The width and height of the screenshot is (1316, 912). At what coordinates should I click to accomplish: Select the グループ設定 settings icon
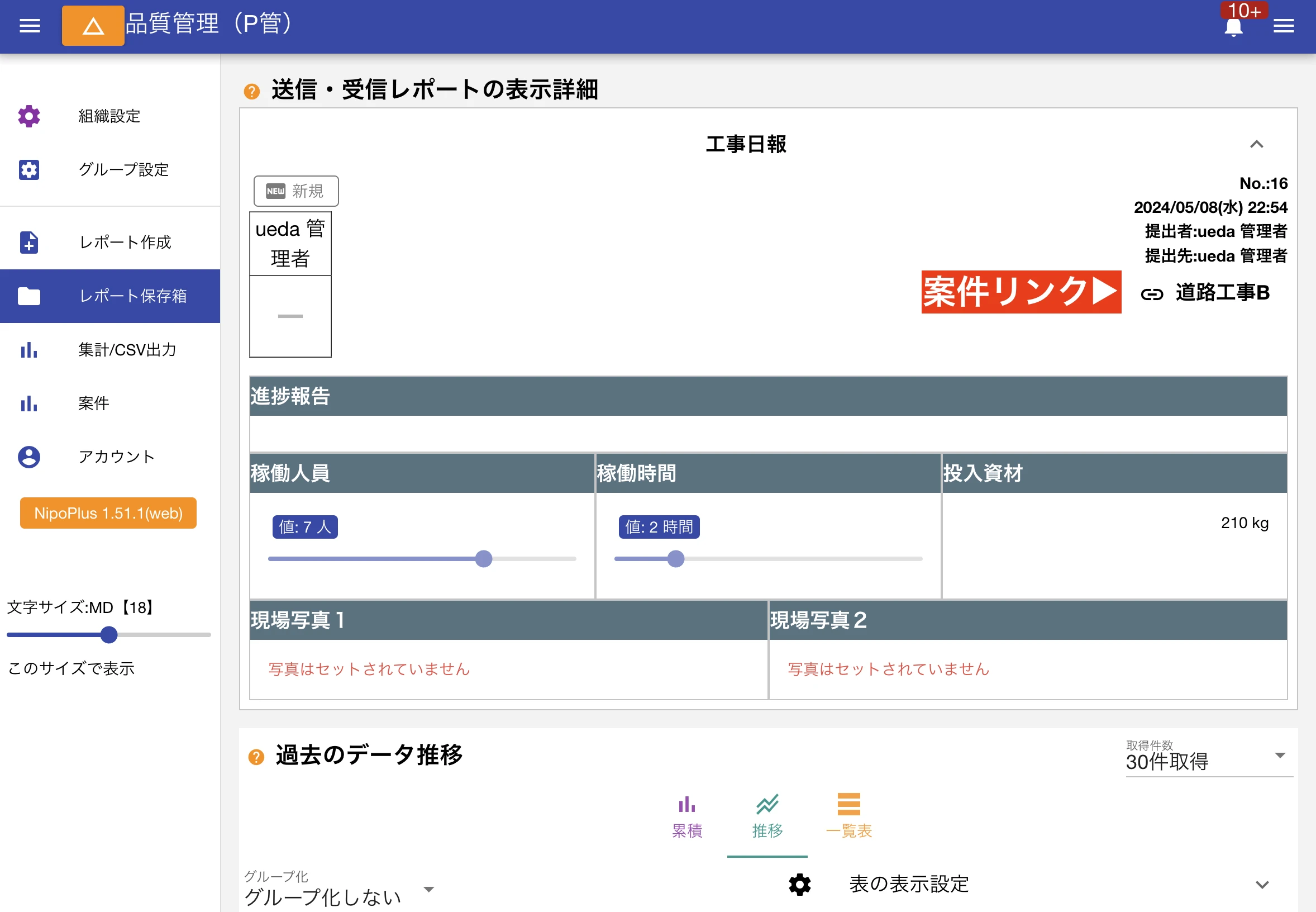[28, 170]
